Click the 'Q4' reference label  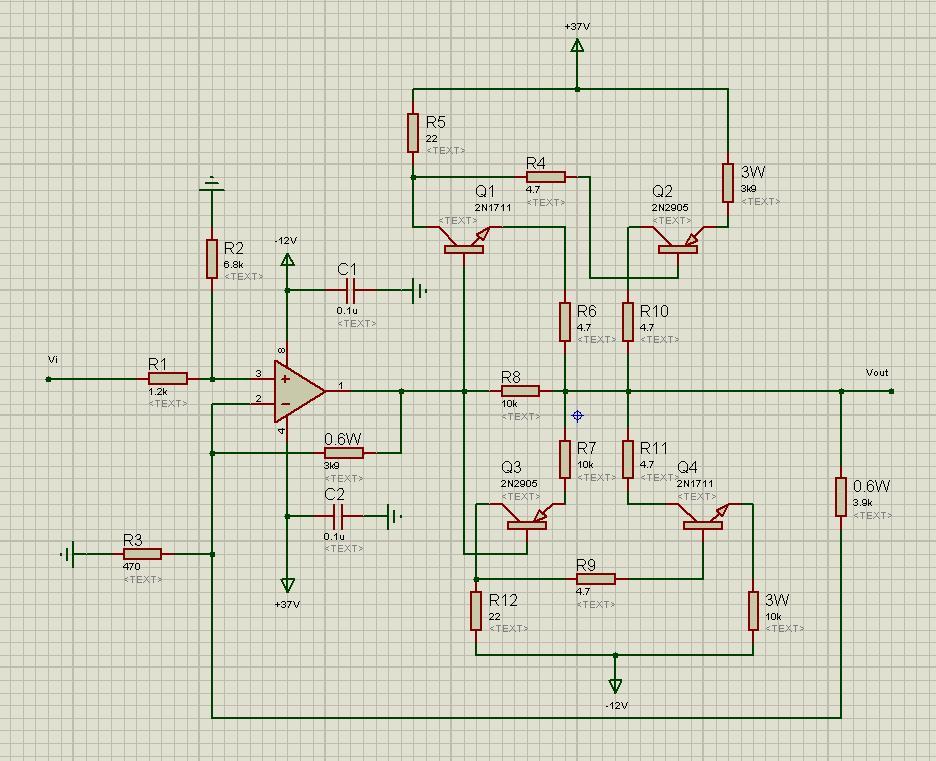click(687, 467)
